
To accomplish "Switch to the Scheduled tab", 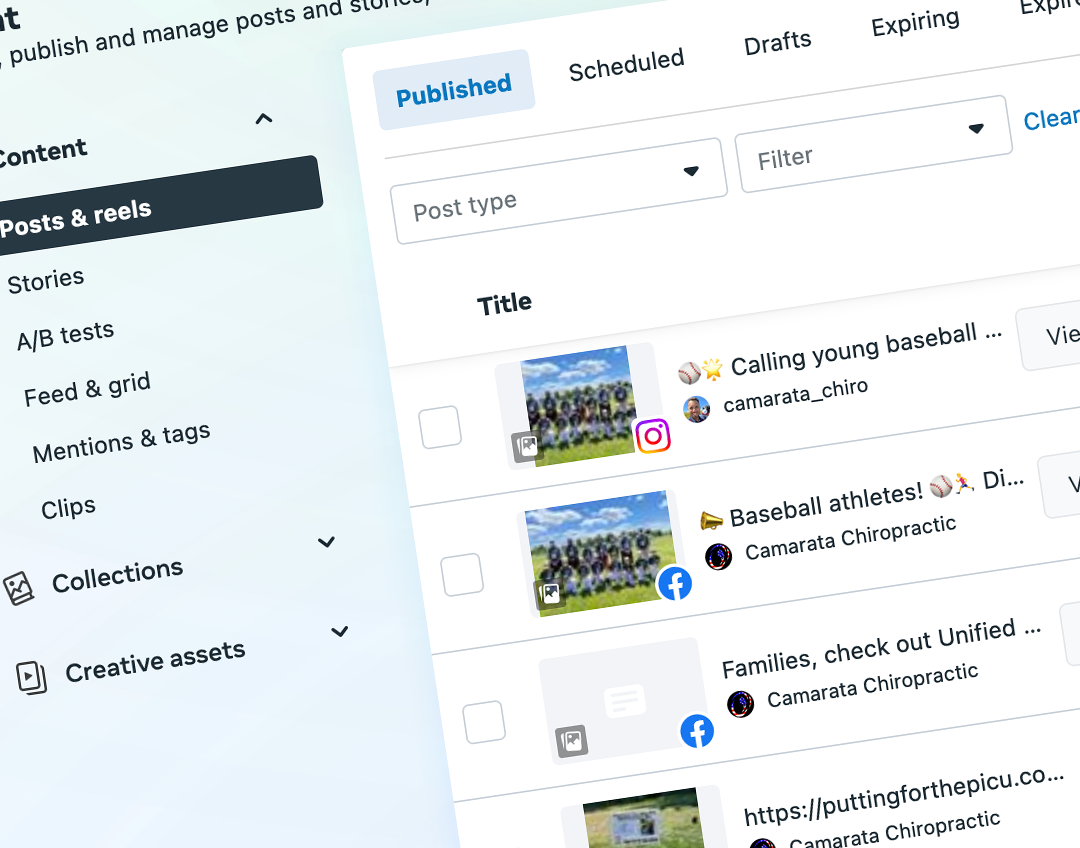I will [x=626, y=62].
